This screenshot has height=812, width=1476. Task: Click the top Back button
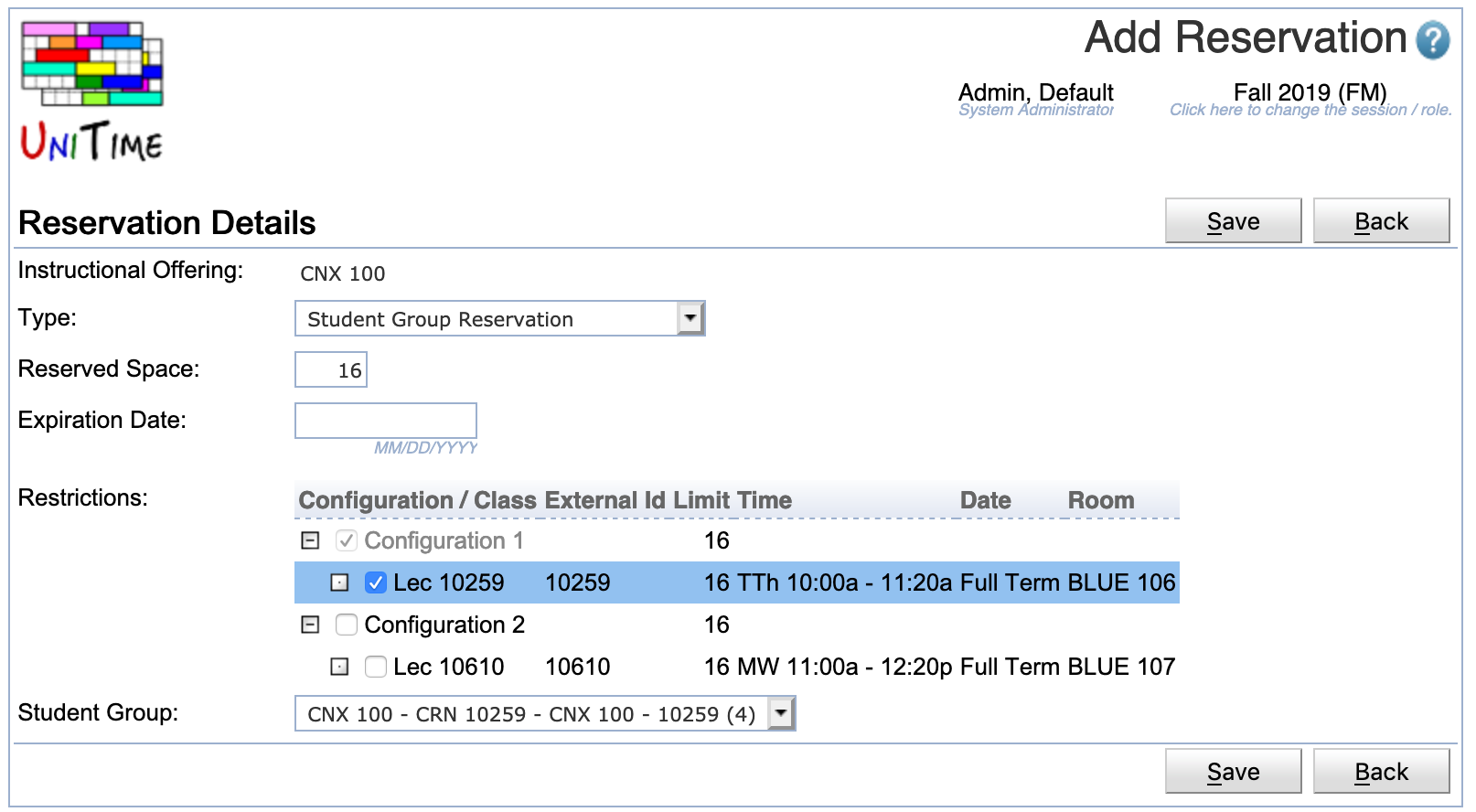[1381, 221]
